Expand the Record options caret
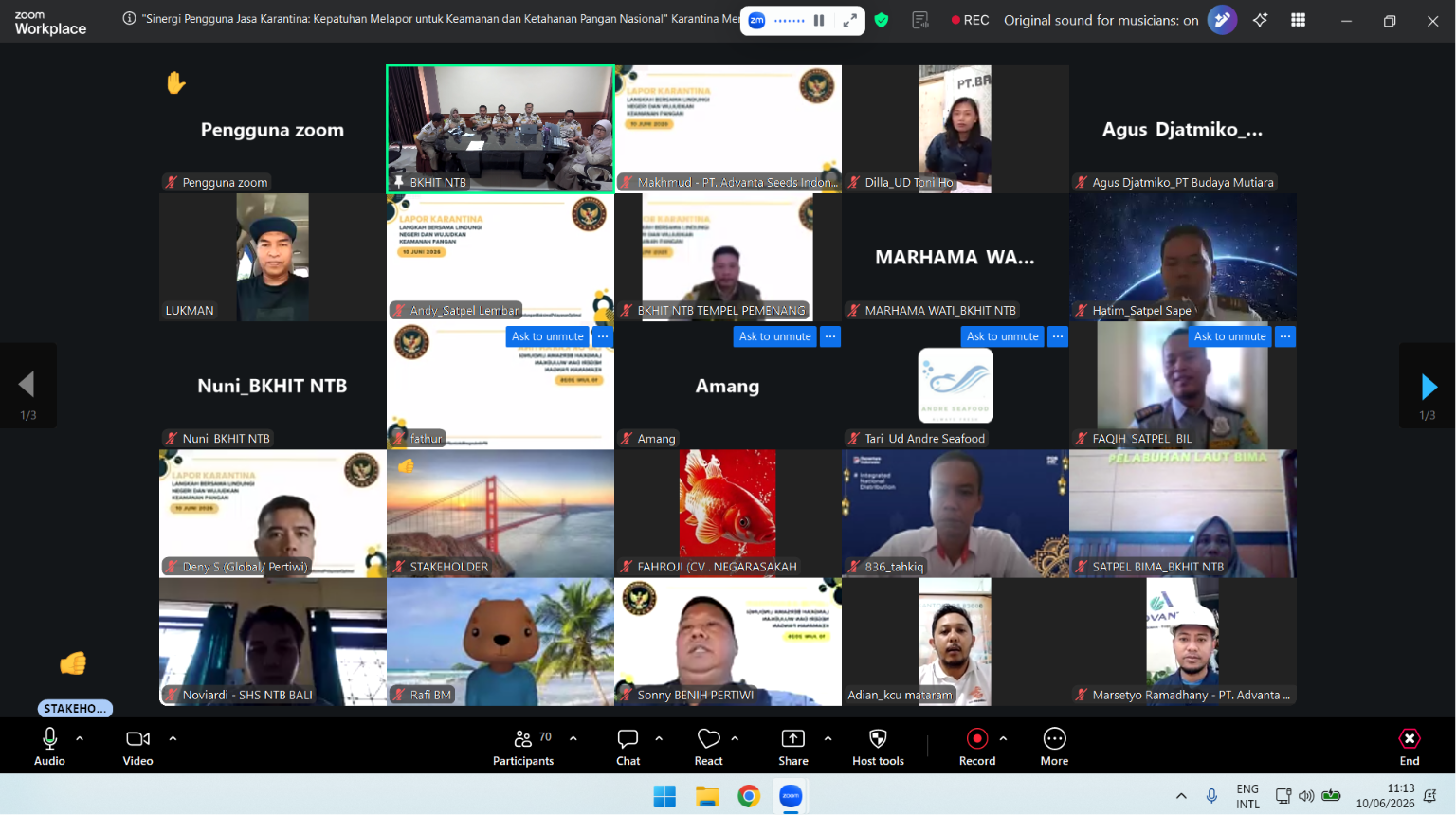The image size is (1456, 815). coord(1003,738)
